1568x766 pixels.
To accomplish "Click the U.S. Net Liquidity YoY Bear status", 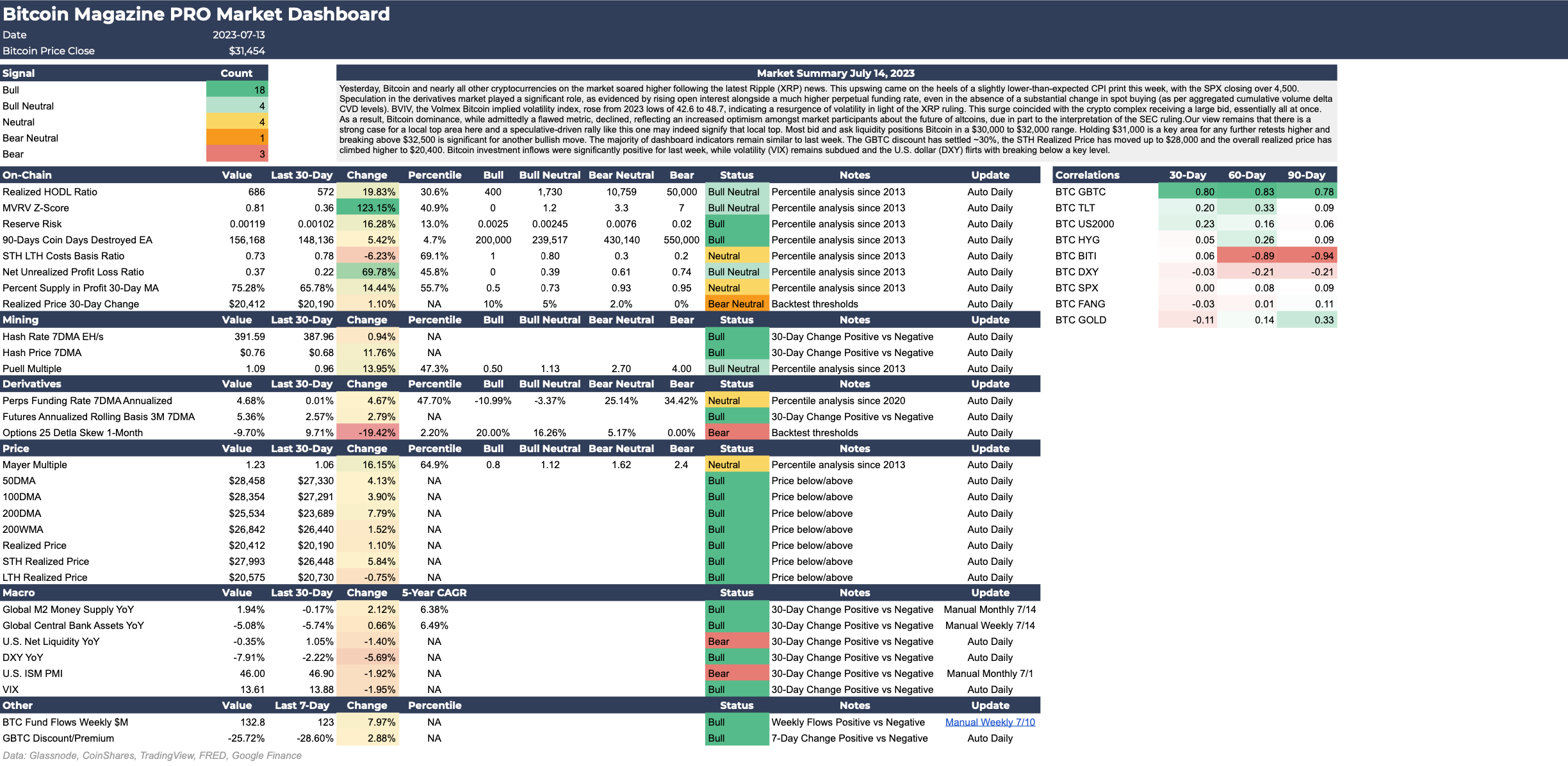I will pos(737,641).
